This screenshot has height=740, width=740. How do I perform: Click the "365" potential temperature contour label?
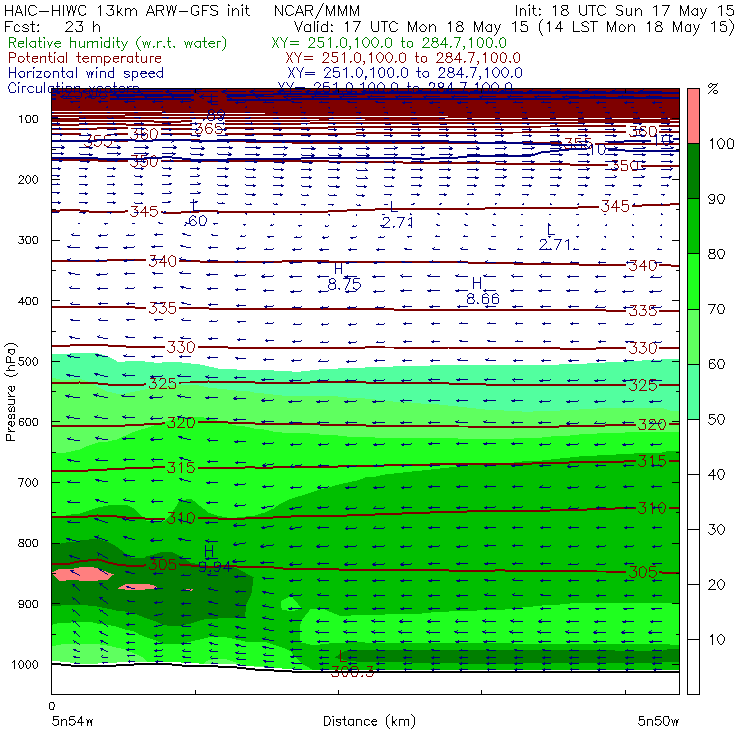coord(209,129)
